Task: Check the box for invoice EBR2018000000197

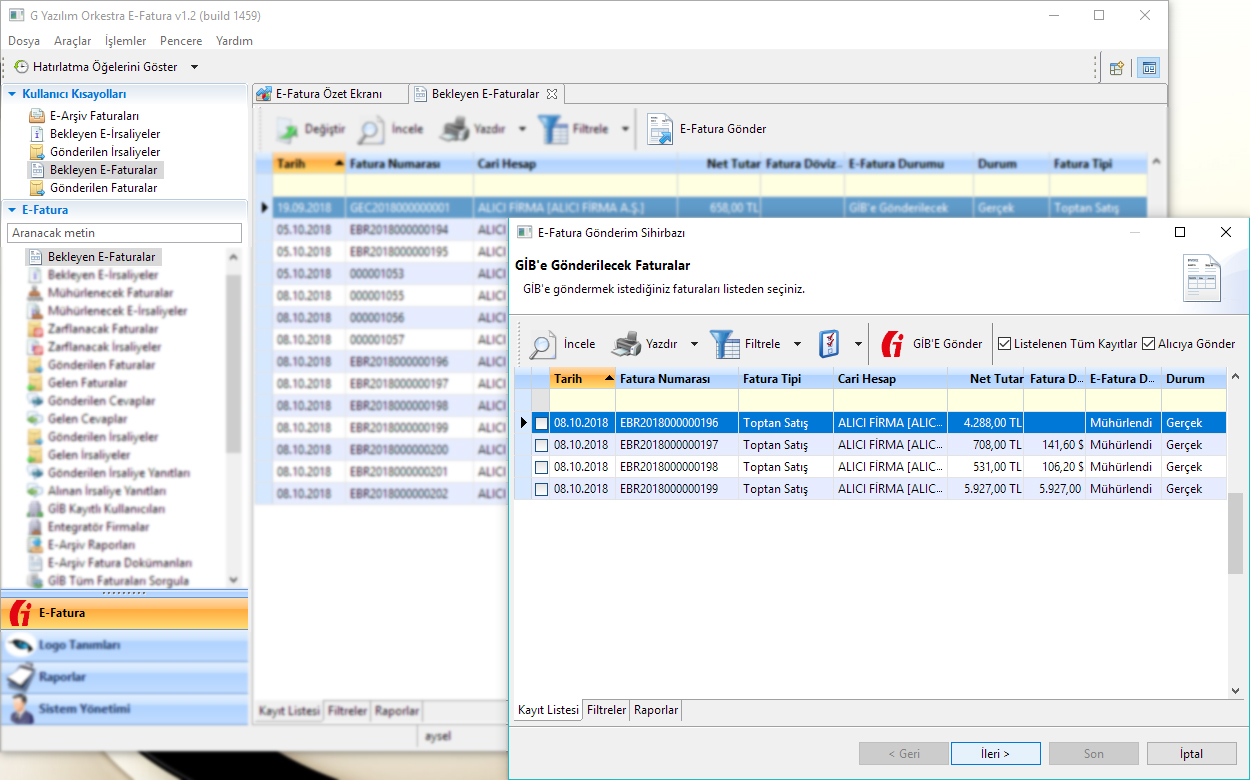Action: 541,445
